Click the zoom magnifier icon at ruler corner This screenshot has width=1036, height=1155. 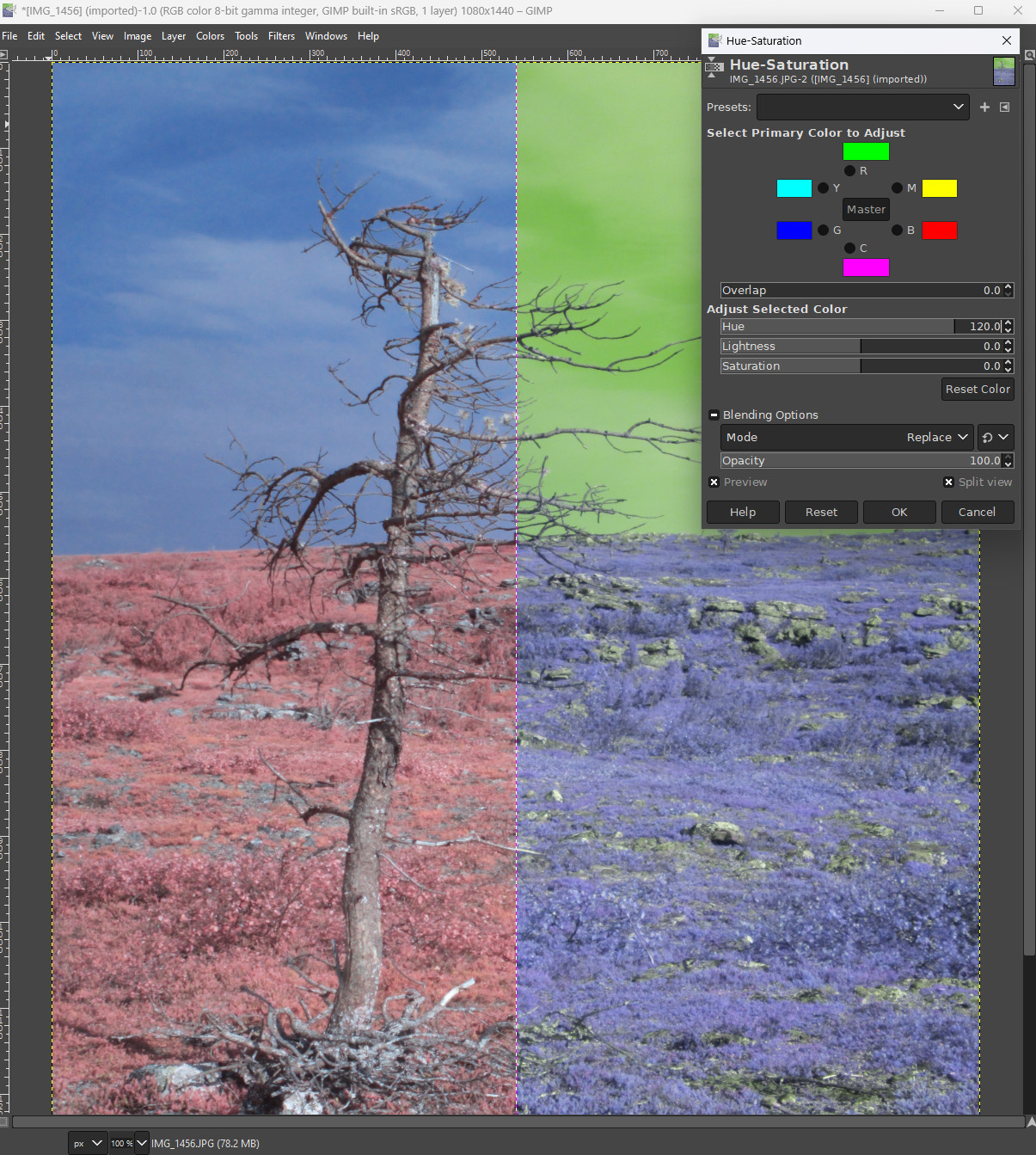[1029, 55]
